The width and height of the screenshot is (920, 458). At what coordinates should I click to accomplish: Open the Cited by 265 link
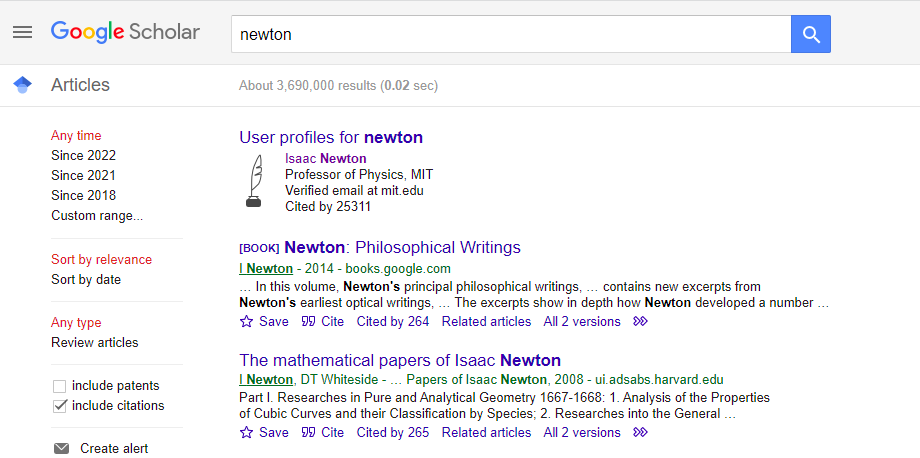point(393,432)
